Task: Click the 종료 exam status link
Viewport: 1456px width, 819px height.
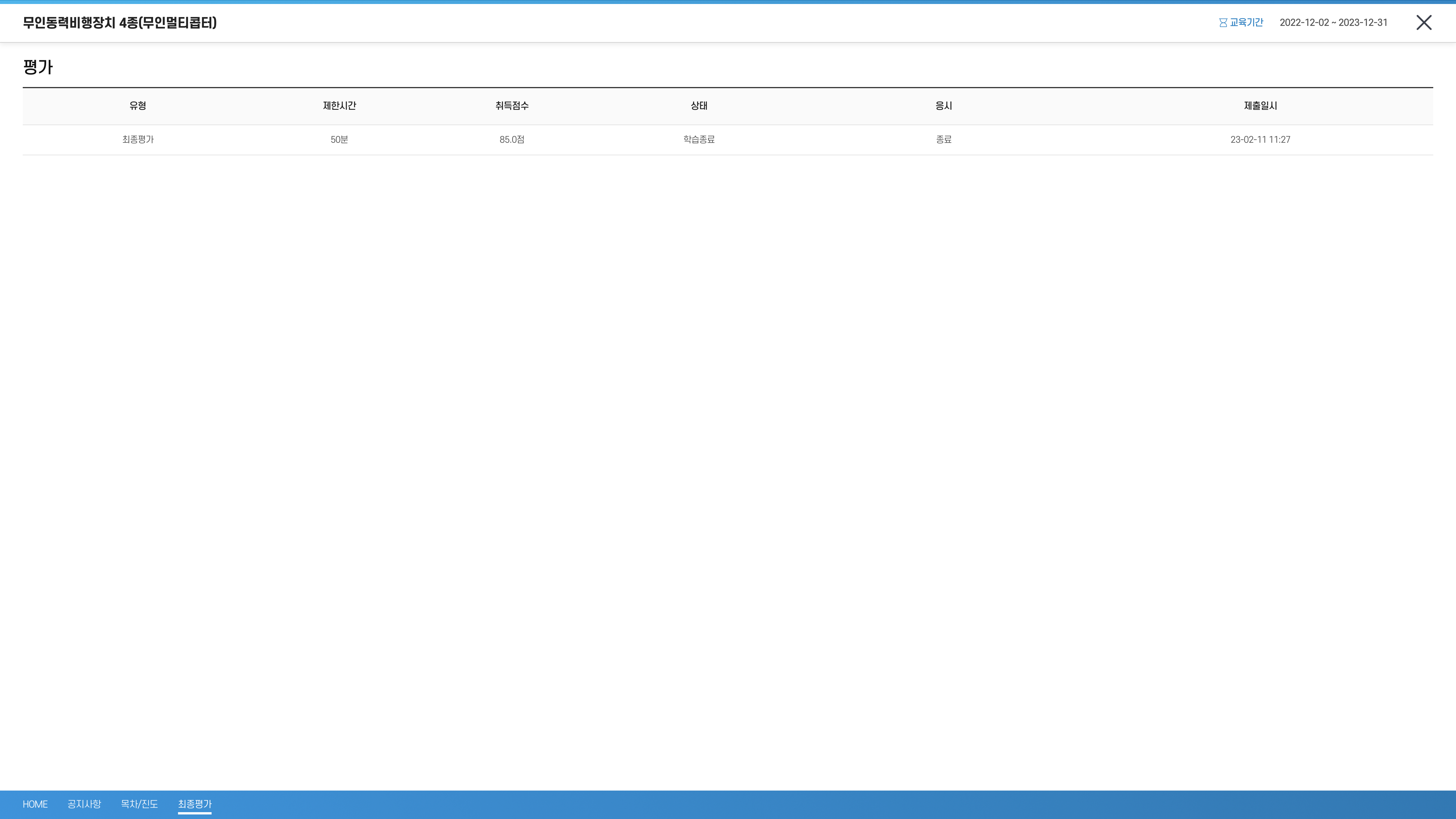Action: [943, 140]
